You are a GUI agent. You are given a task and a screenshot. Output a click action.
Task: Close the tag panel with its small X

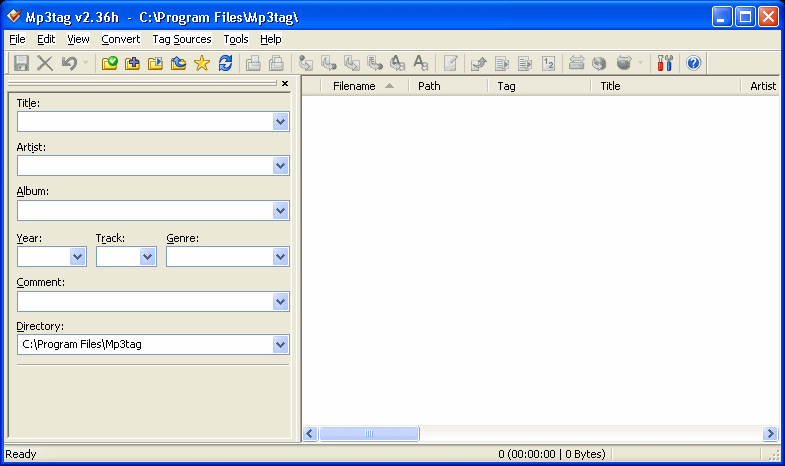click(x=285, y=84)
